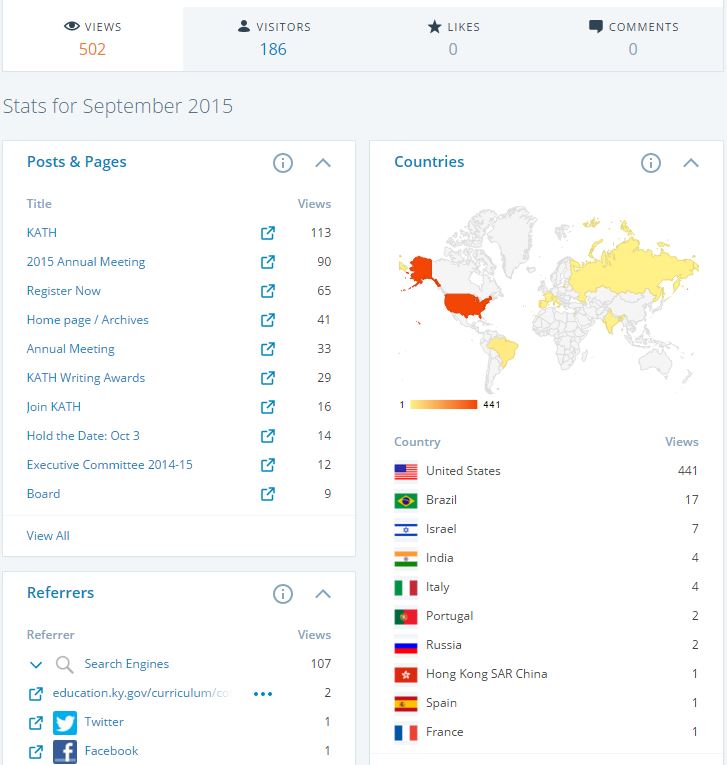Collapse the Posts & Pages panel
This screenshot has height=765, width=727.
click(323, 163)
